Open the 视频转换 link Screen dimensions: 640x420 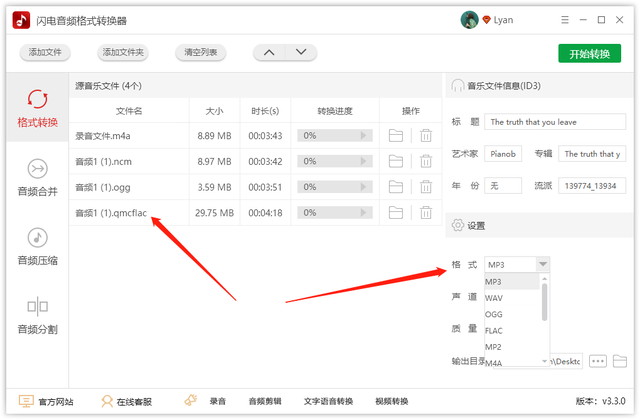392,402
